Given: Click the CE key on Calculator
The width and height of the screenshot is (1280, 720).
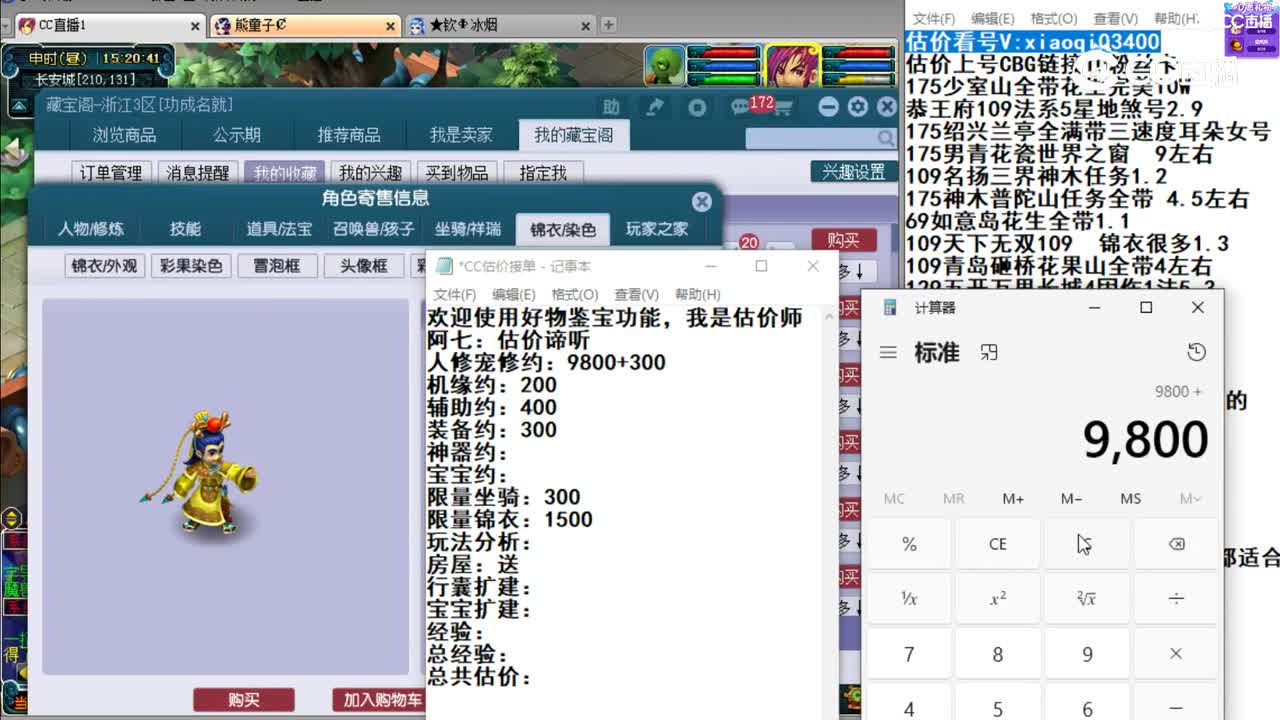Looking at the screenshot, I should pyautogui.click(x=998, y=544).
